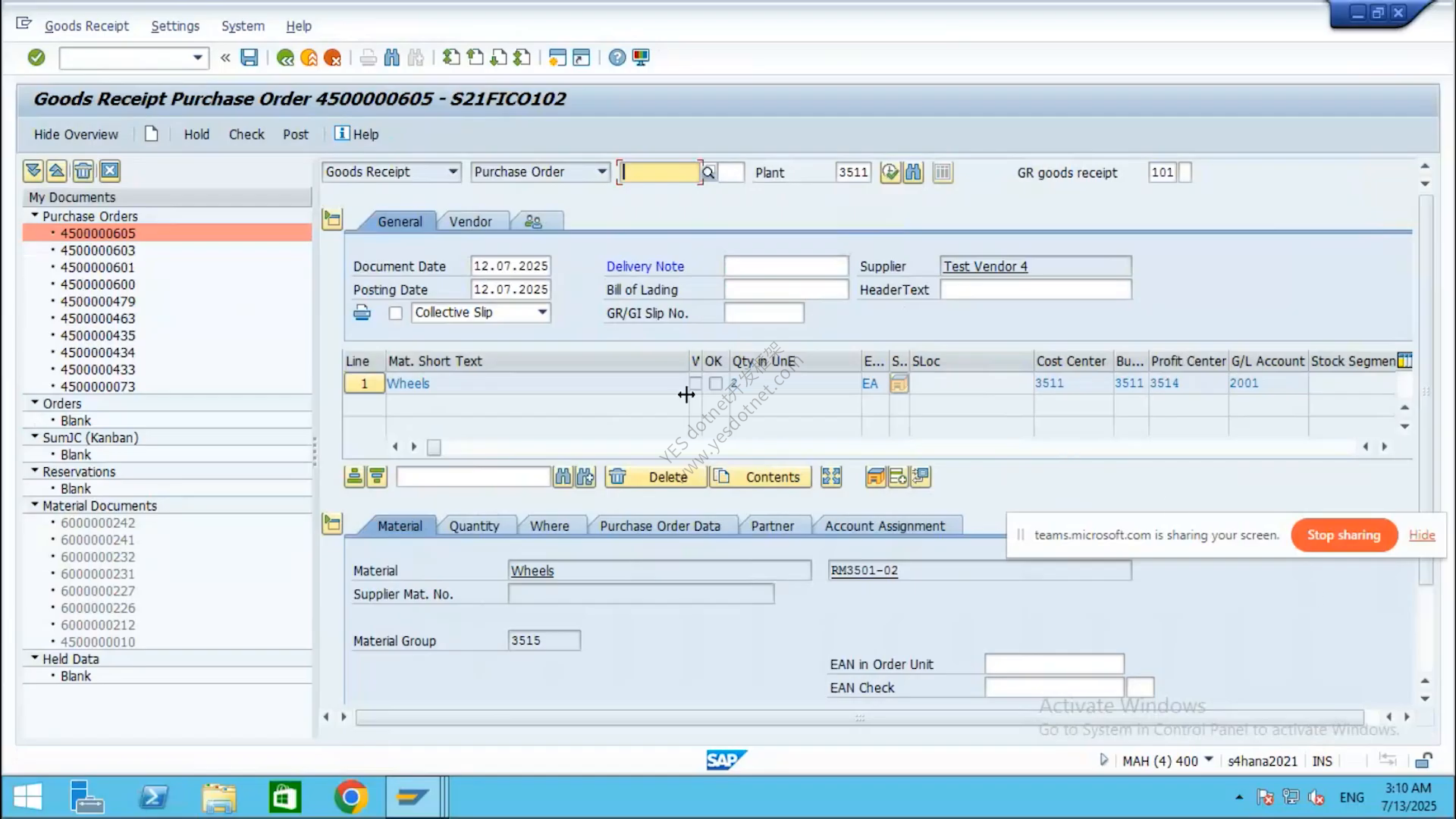1456x819 pixels.
Task: Click the Last Page icon
Action: click(x=522, y=58)
